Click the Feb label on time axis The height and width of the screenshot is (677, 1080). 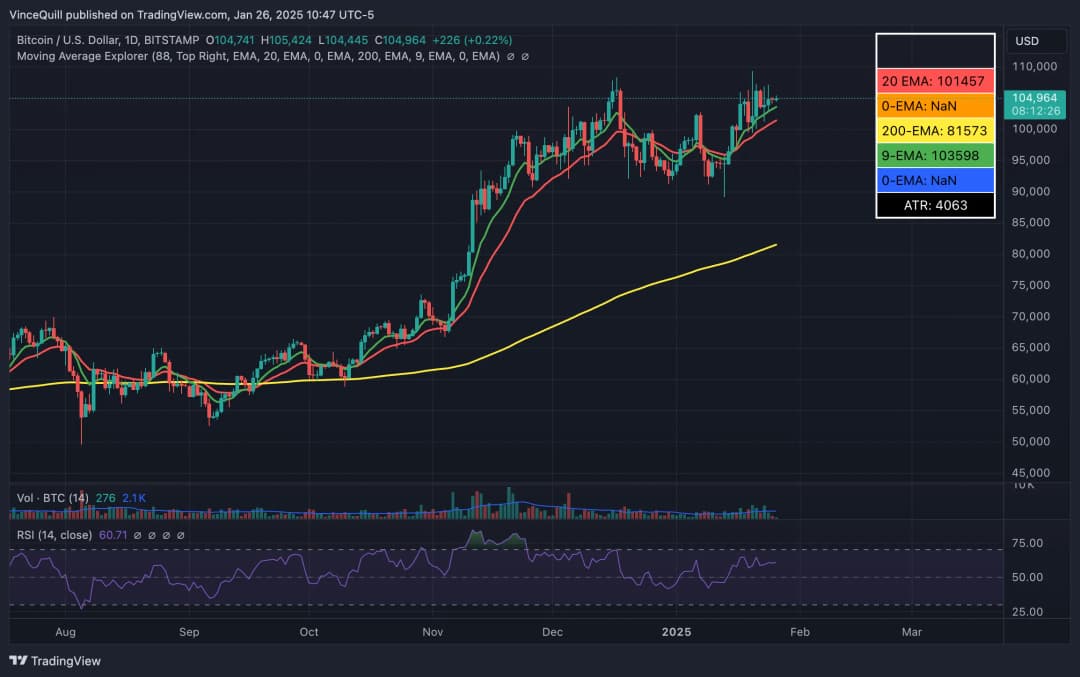pyautogui.click(x=799, y=632)
